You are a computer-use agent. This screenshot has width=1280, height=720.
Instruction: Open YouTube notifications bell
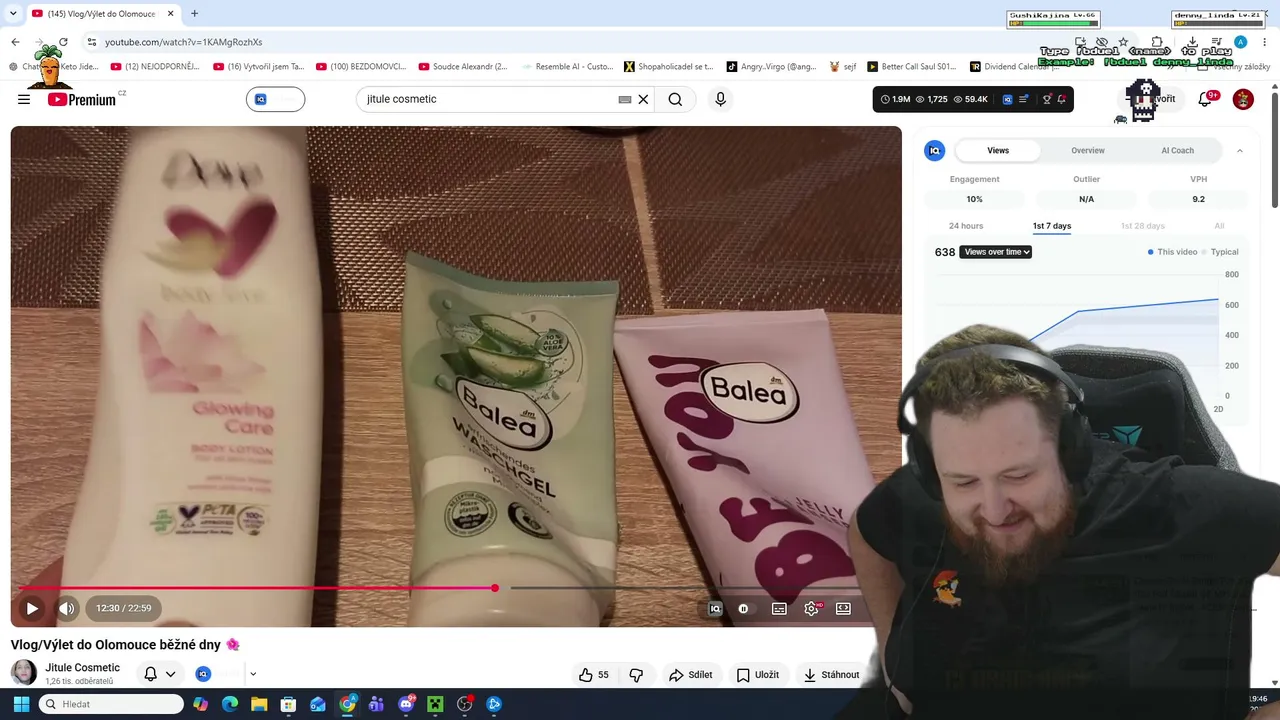1205,99
